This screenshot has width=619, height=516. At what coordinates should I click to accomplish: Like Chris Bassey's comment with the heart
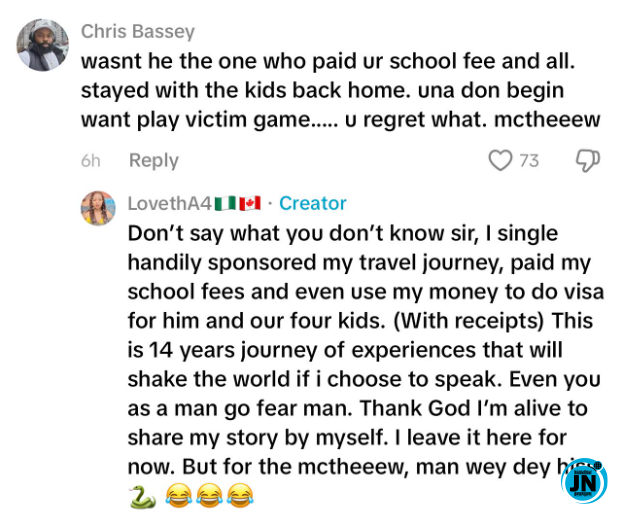click(x=500, y=161)
